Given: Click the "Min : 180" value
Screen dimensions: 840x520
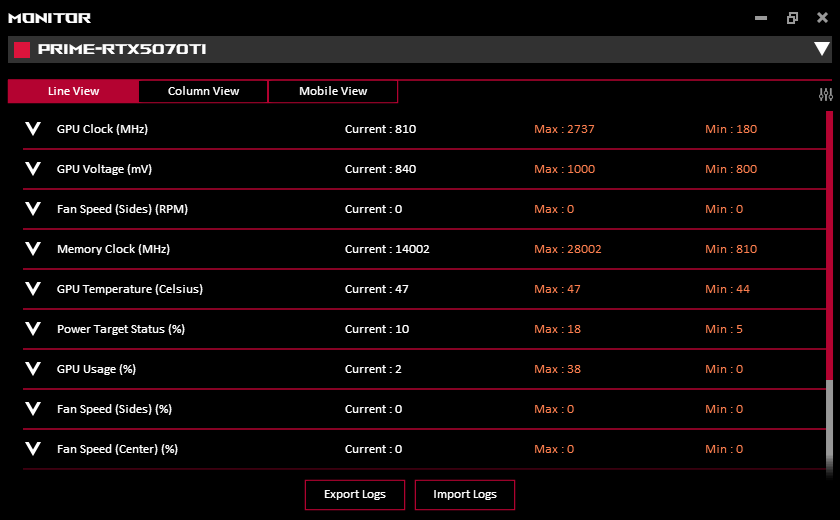Looking at the screenshot, I should point(731,129).
